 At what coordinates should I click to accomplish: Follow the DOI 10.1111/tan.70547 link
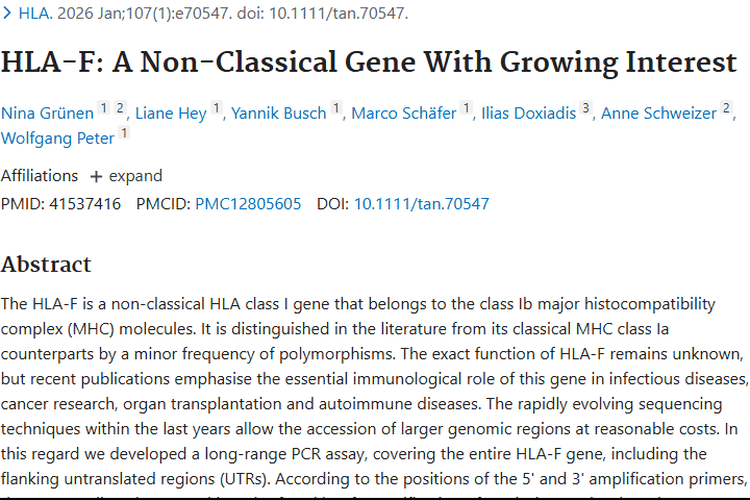[421, 204]
